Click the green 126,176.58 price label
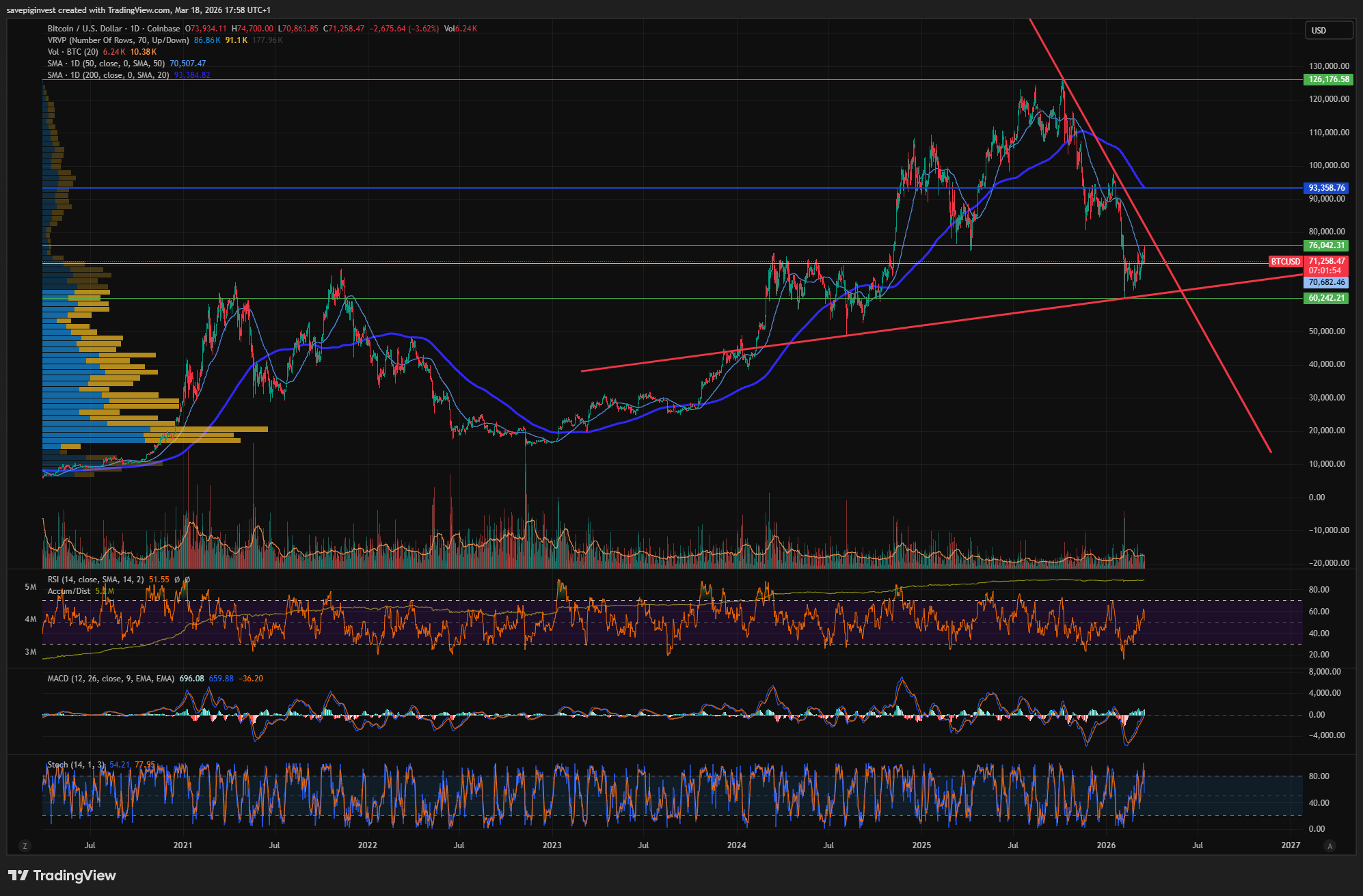1363x896 pixels. pyautogui.click(x=1328, y=79)
